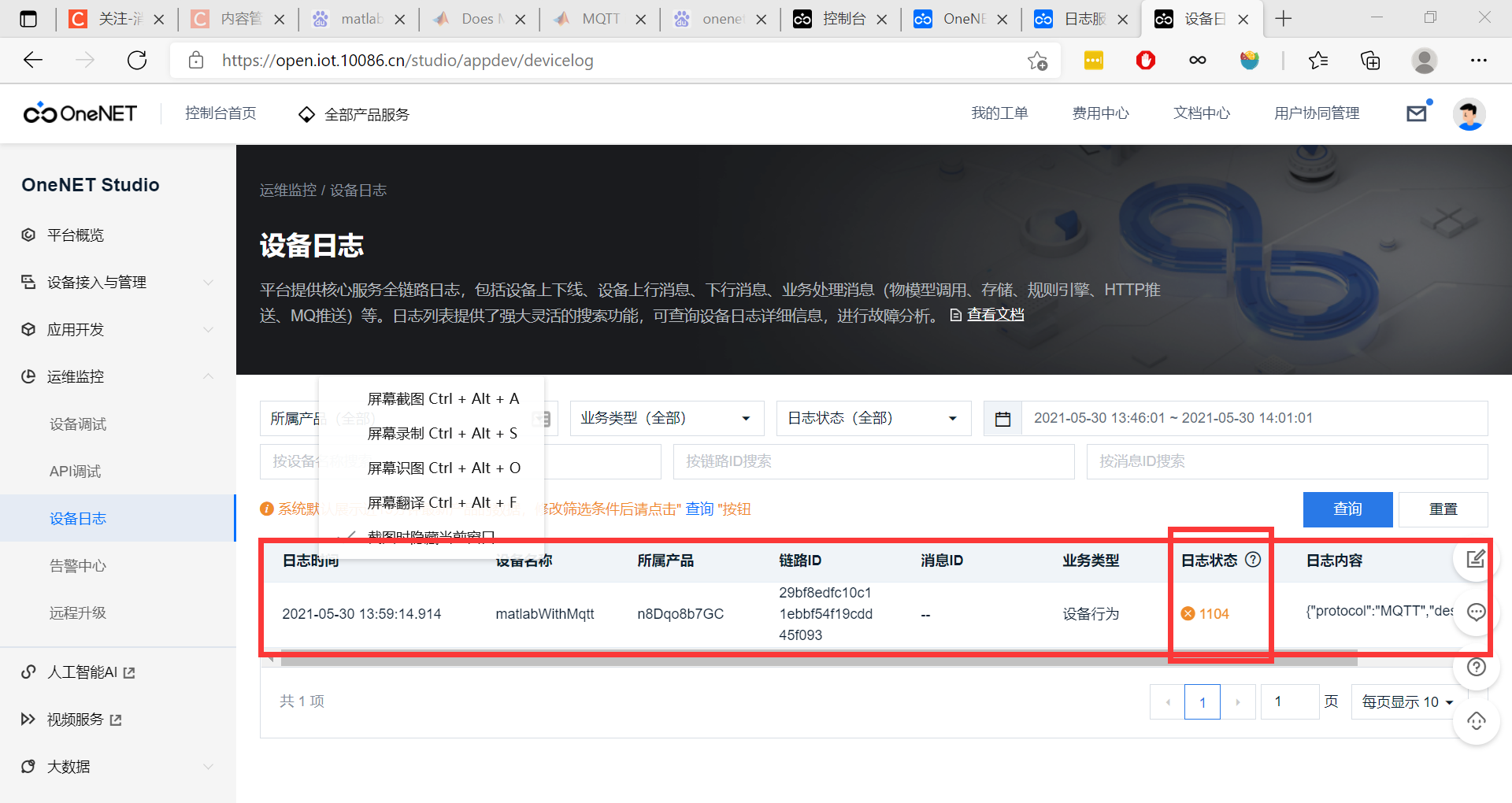Click the floating help question mark icon
Viewport: 1512px width, 803px height.
coord(1476,667)
